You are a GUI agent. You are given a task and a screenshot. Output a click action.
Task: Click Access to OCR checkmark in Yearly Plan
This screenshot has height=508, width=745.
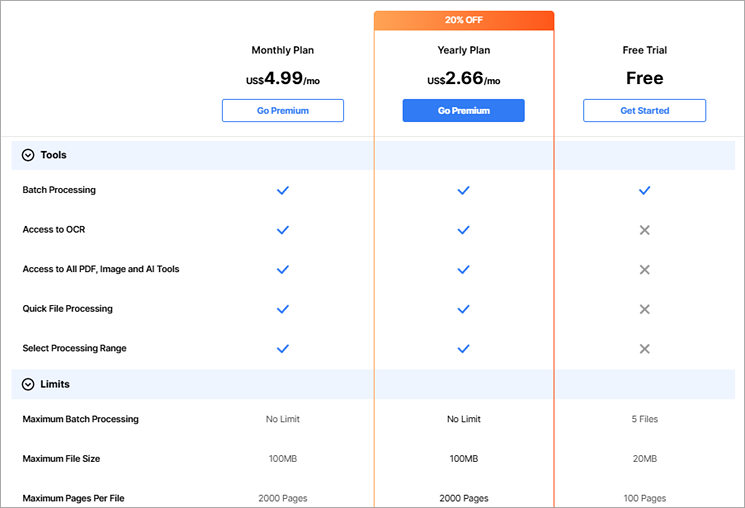click(x=463, y=230)
